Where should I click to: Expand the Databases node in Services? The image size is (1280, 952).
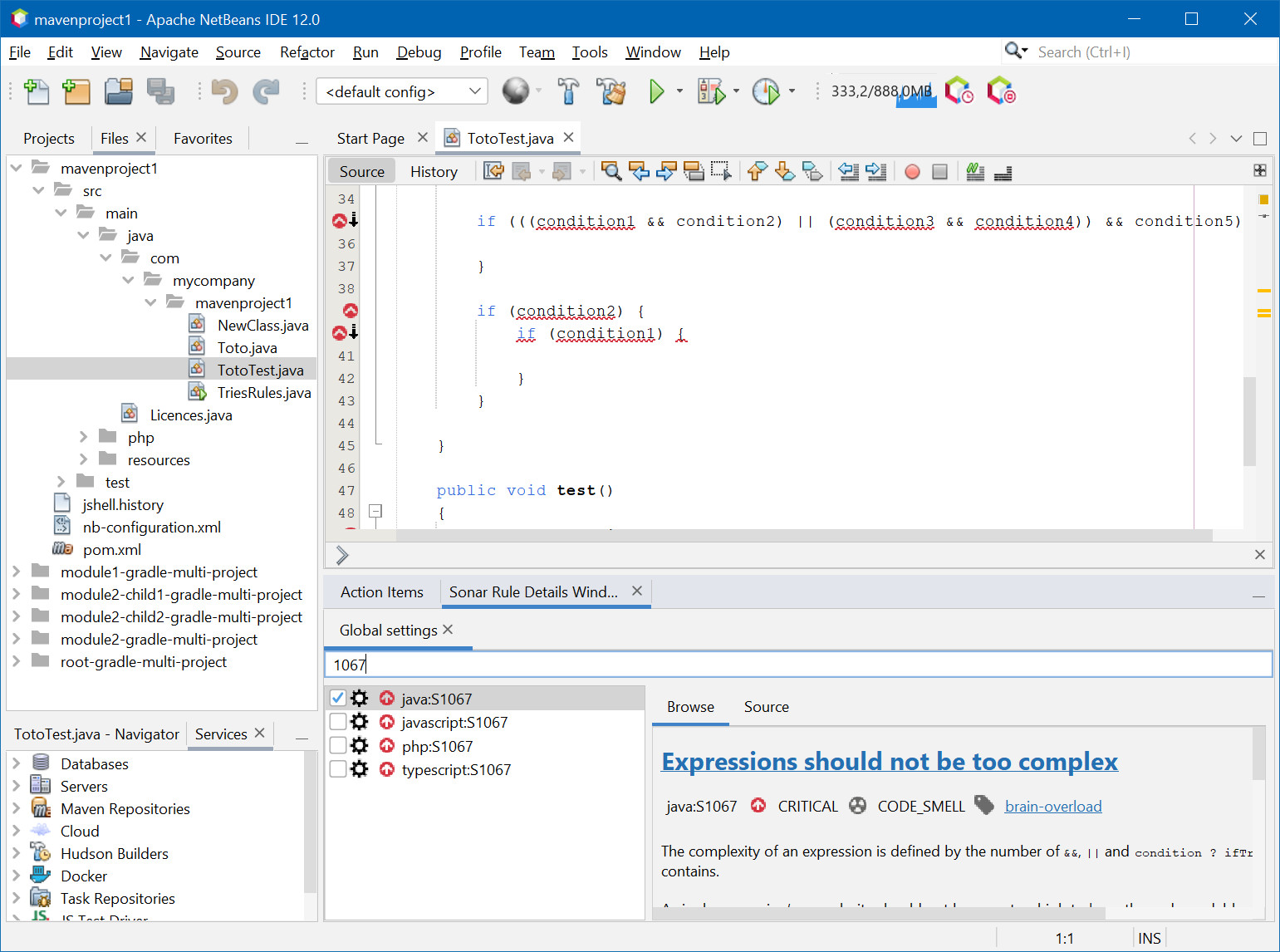click(x=17, y=763)
